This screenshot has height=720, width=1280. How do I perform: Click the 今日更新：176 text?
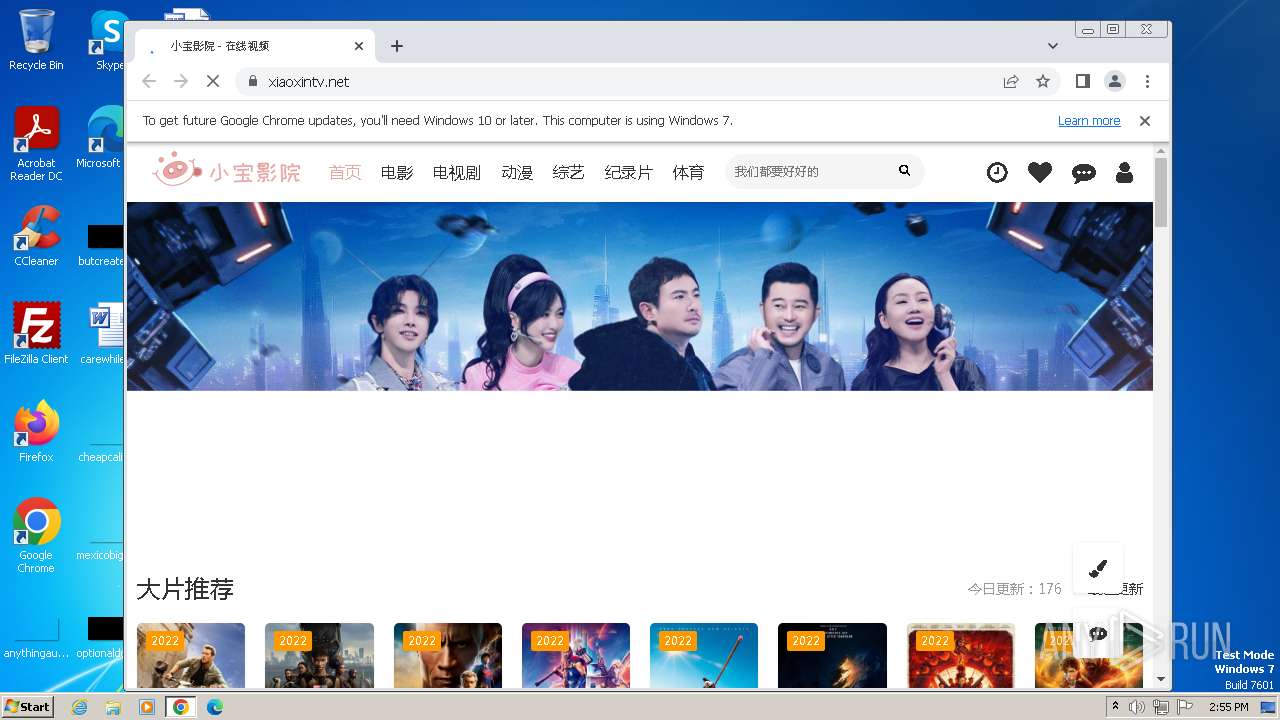[1015, 589]
